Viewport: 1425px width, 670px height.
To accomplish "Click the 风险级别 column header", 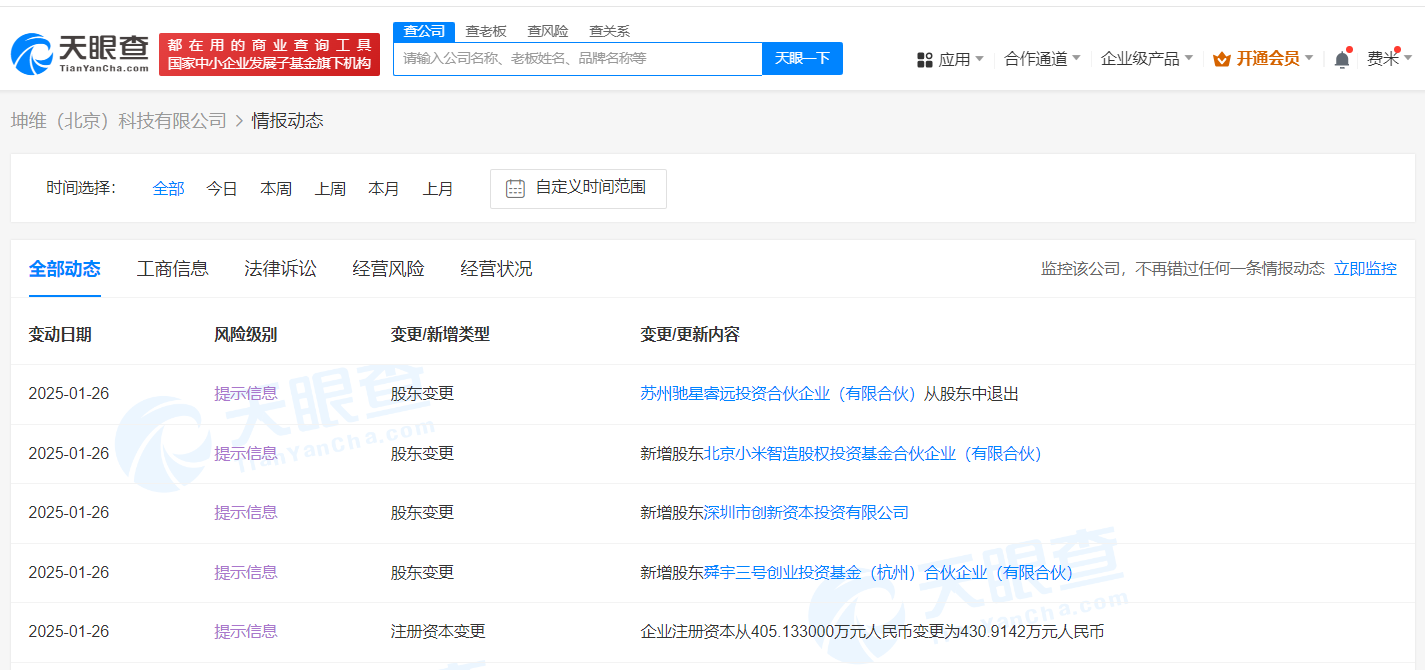I will pyautogui.click(x=246, y=335).
